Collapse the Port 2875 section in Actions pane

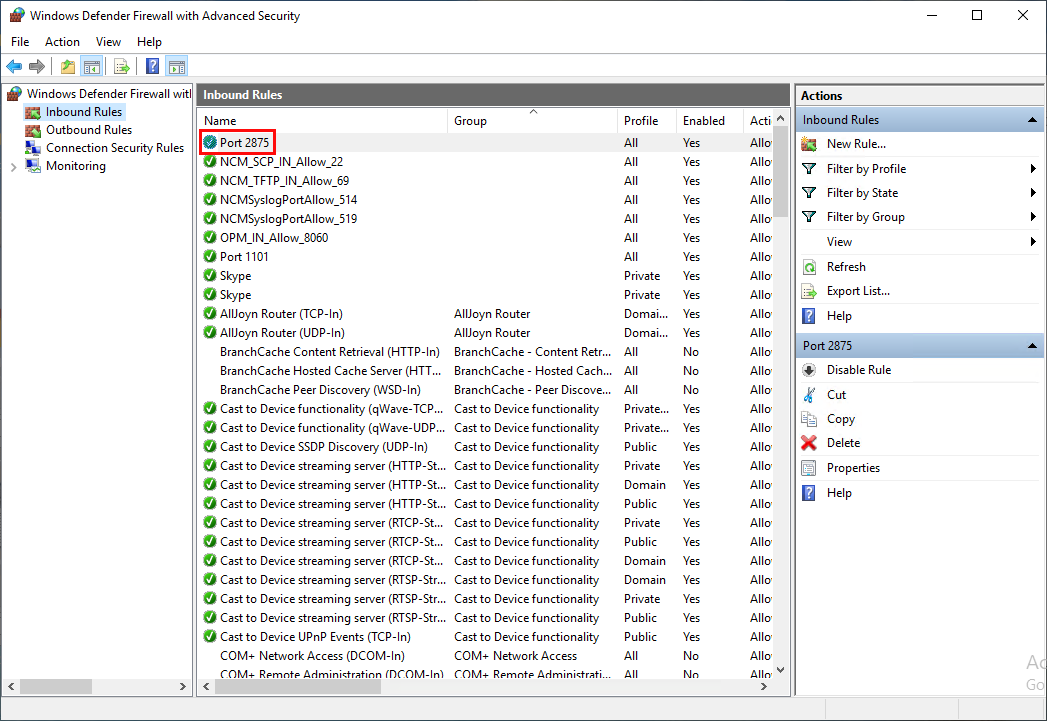tap(1032, 346)
